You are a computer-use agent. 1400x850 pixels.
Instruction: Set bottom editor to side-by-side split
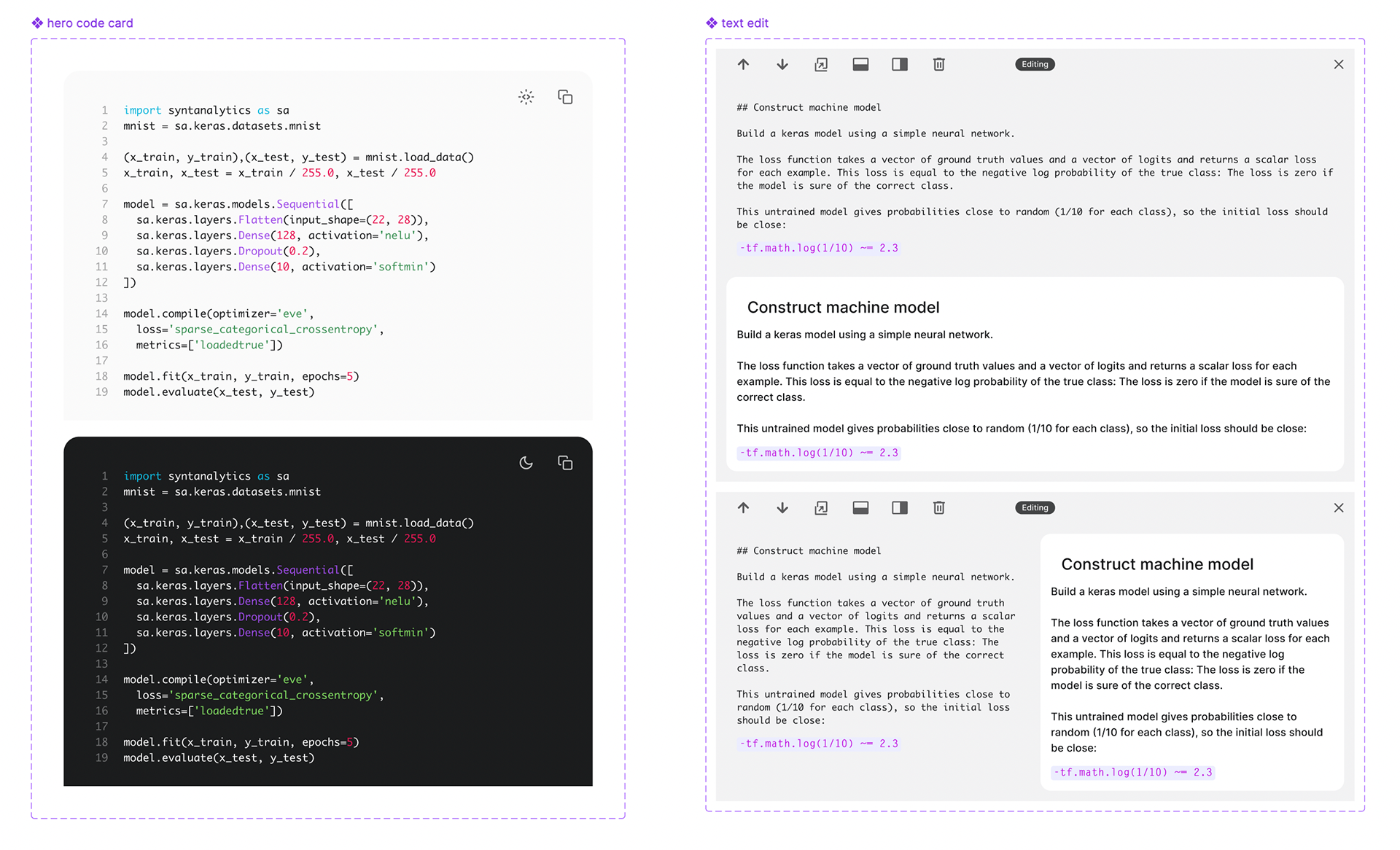(900, 507)
